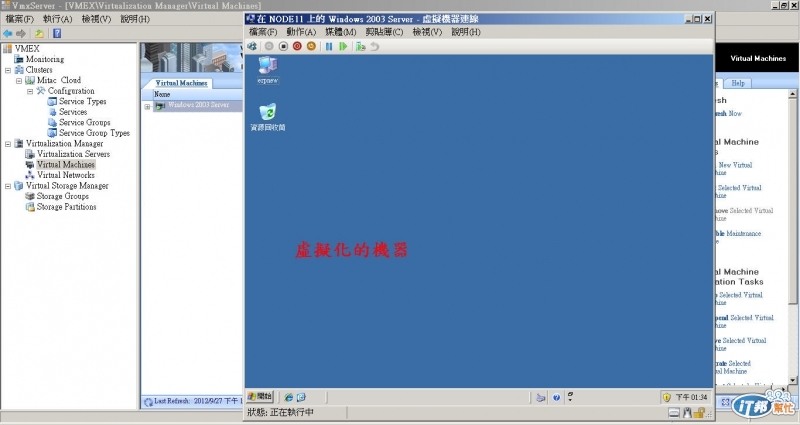Click the guest taskbar hand icon
Viewport: 800px width, 425px height.
(541, 397)
